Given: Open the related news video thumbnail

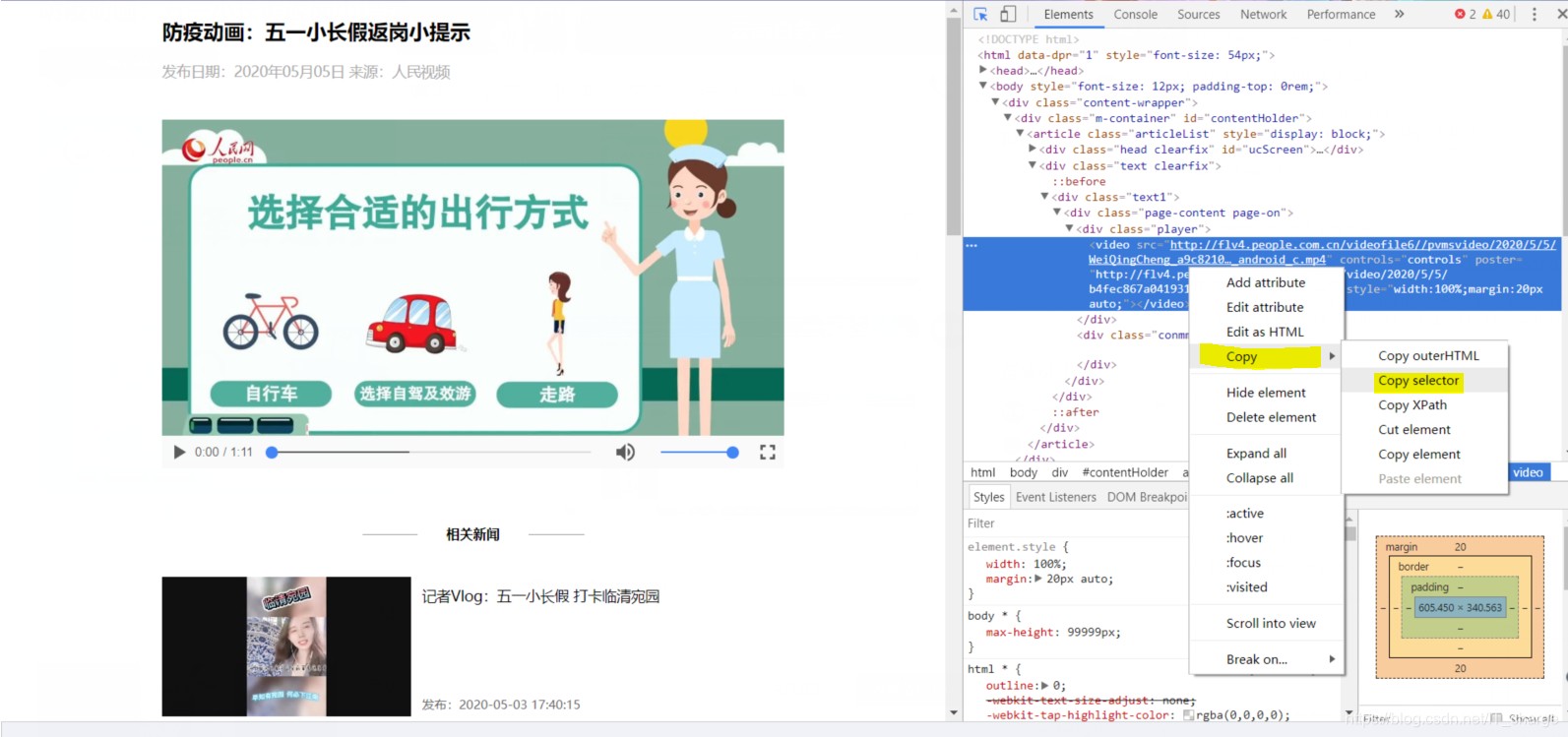Looking at the screenshot, I should [x=286, y=646].
